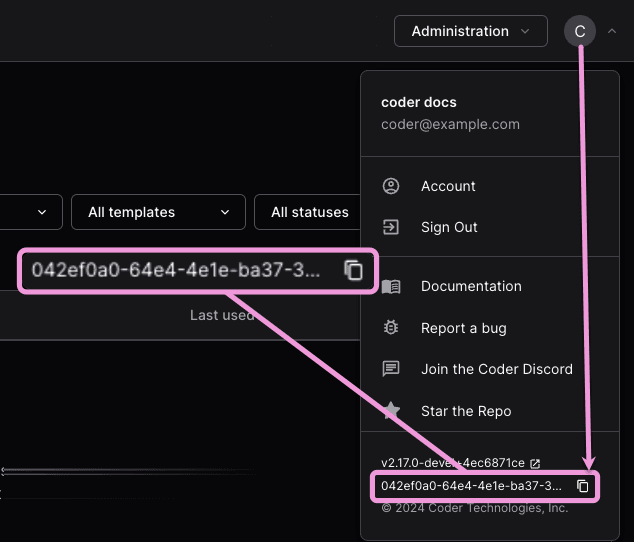634x542 pixels.
Task: Click the coder docs username
Action: coord(418,102)
